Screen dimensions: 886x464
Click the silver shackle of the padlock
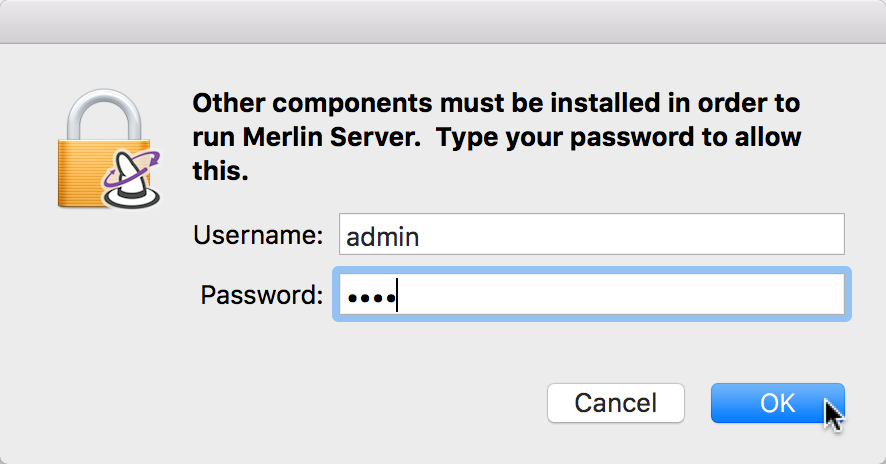[104, 115]
